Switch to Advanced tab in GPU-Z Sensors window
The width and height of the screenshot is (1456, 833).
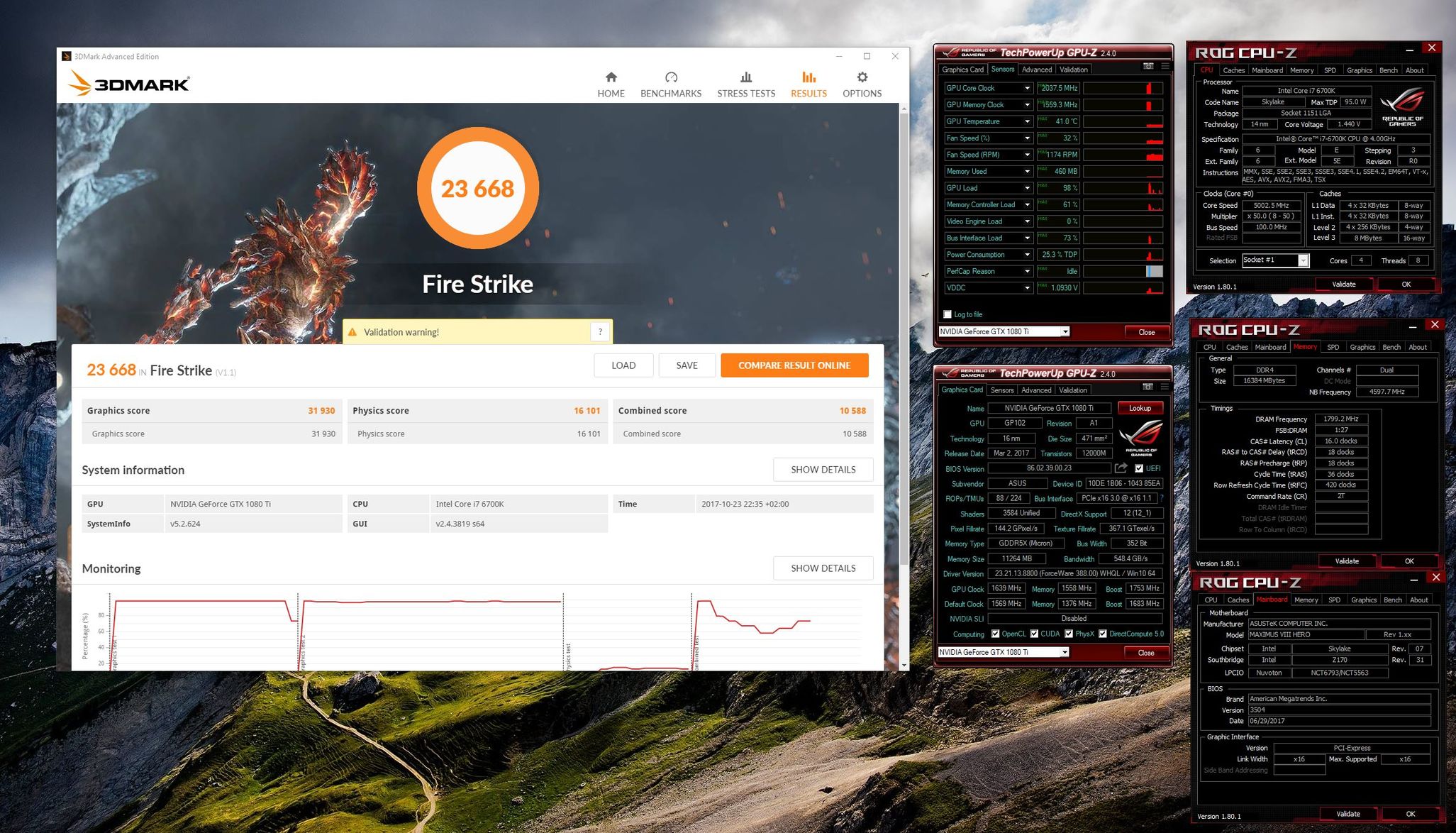(x=1036, y=70)
